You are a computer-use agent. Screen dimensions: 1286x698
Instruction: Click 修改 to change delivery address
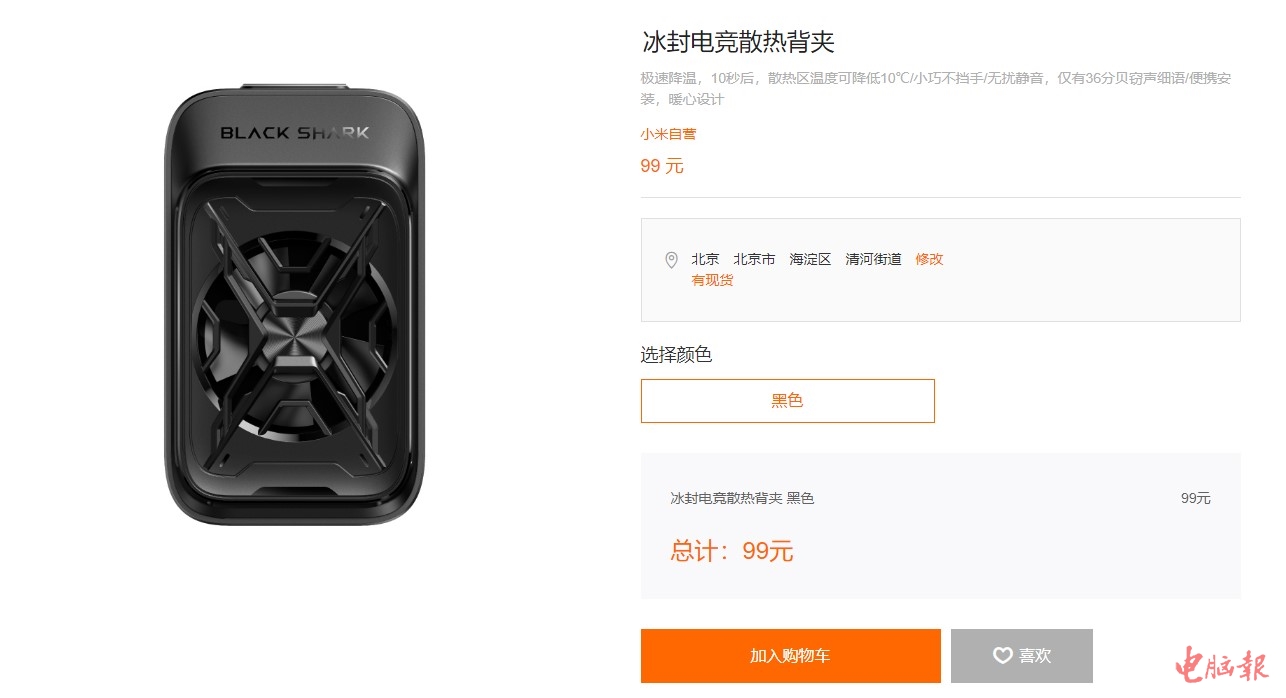click(929, 259)
